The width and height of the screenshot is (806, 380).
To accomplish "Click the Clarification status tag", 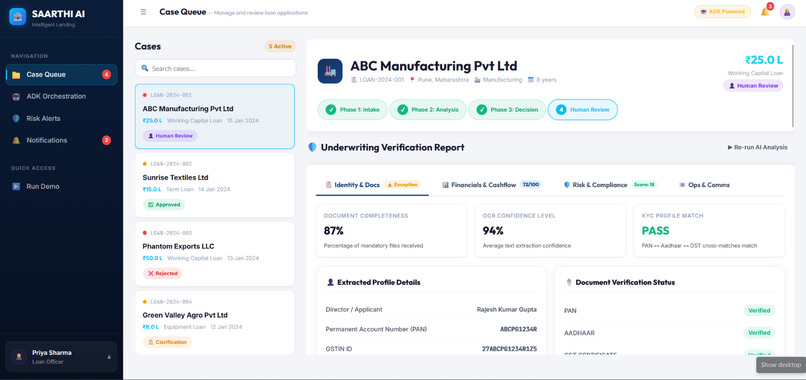I will (x=167, y=342).
